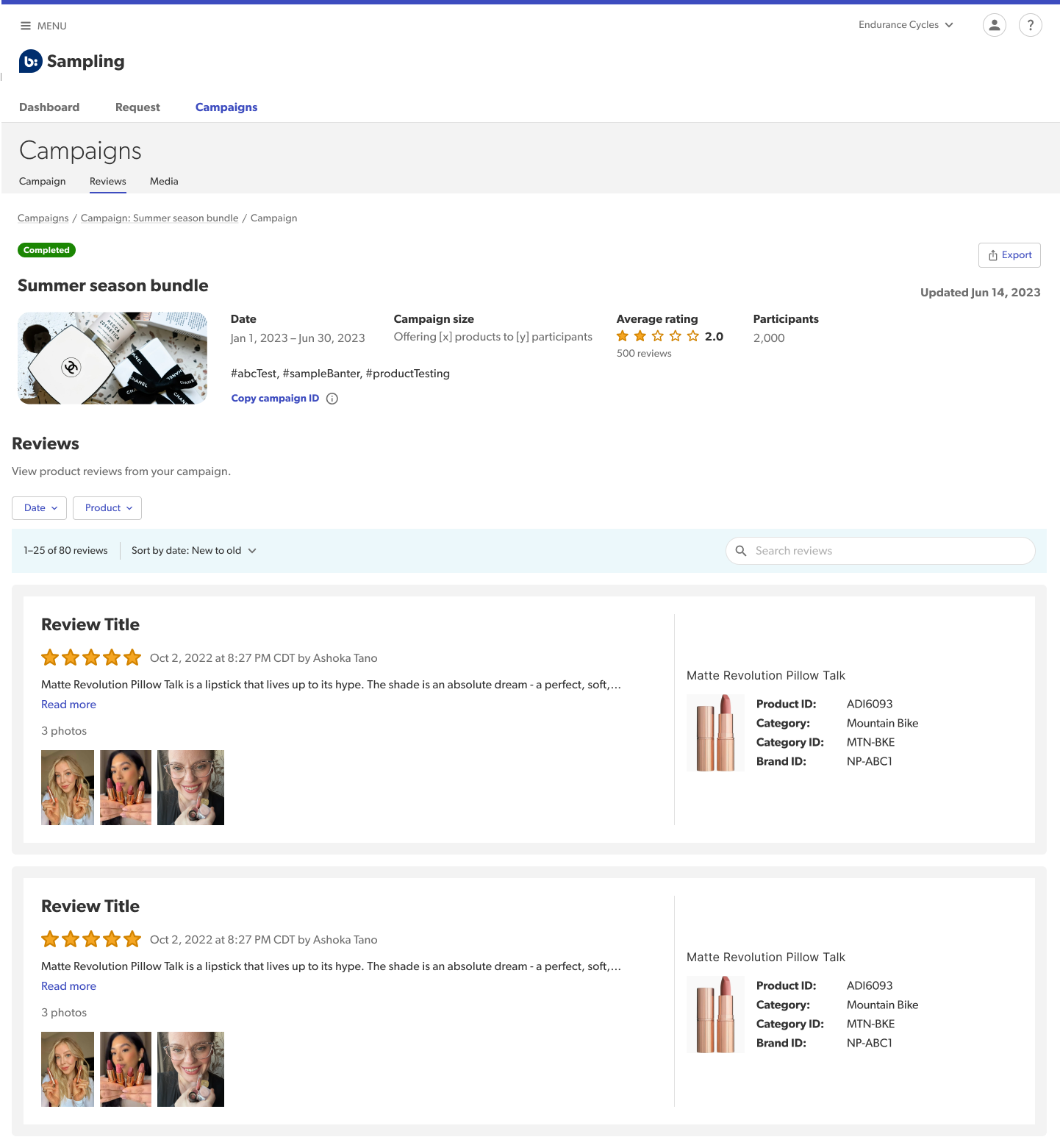This screenshot has height=1148, width=1060.
Task: Click the Updated Jun 14, 2023 text
Action: point(981,293)
